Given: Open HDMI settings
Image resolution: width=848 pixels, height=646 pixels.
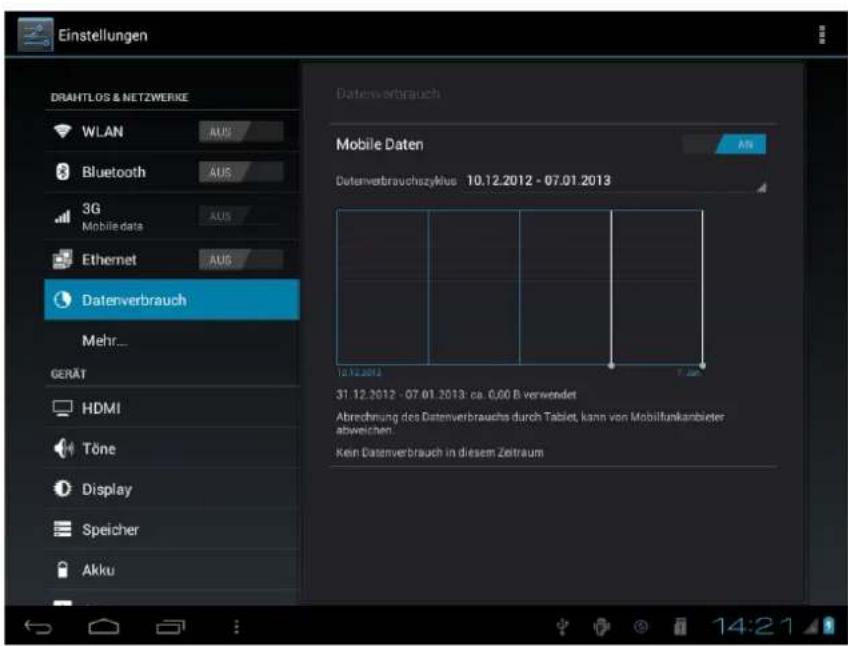Looking at the screenshot, I should tap(172, 408).
